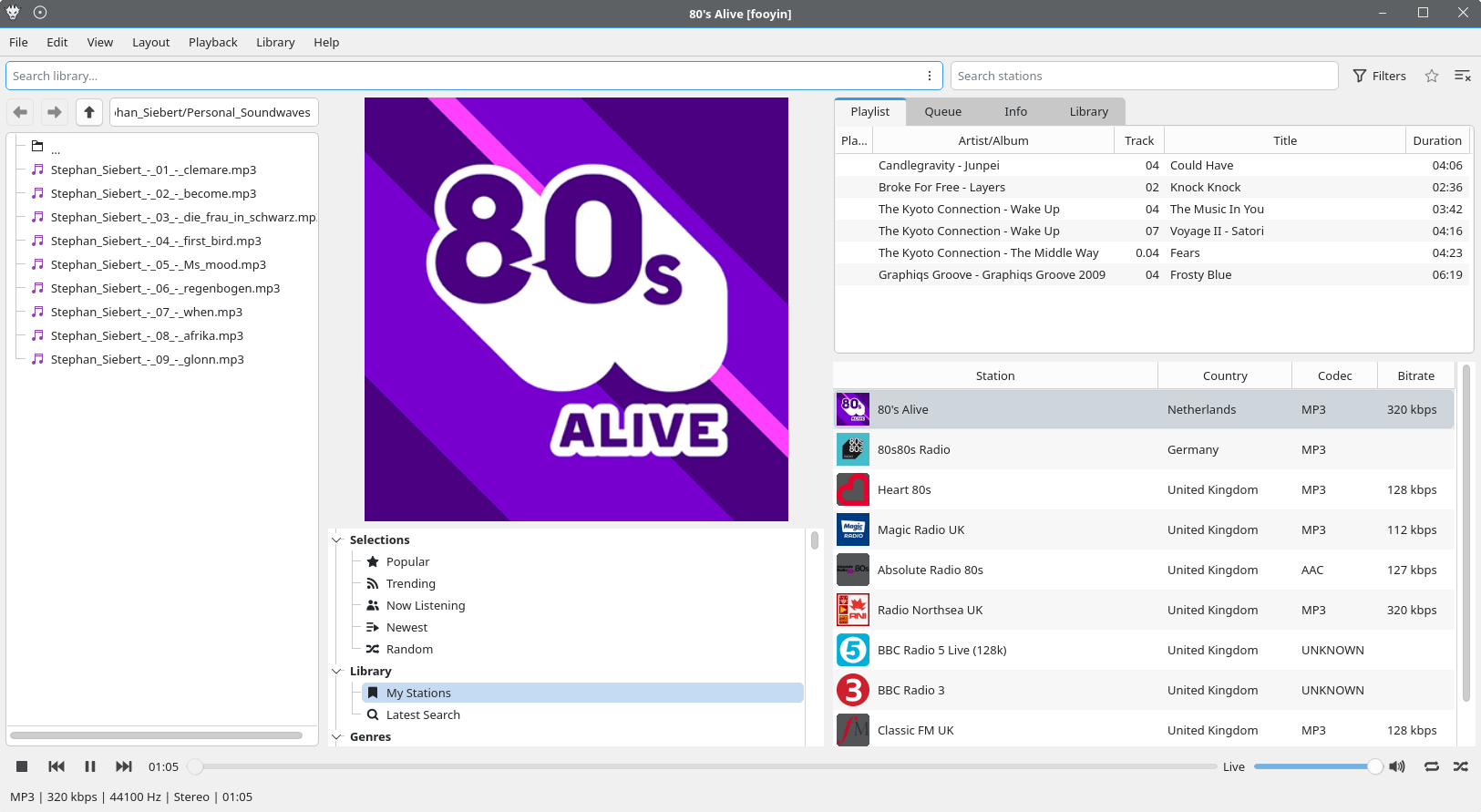Navigate back in the directory browser
Viewport: 1481px width, 812px height.
point(21,112)
